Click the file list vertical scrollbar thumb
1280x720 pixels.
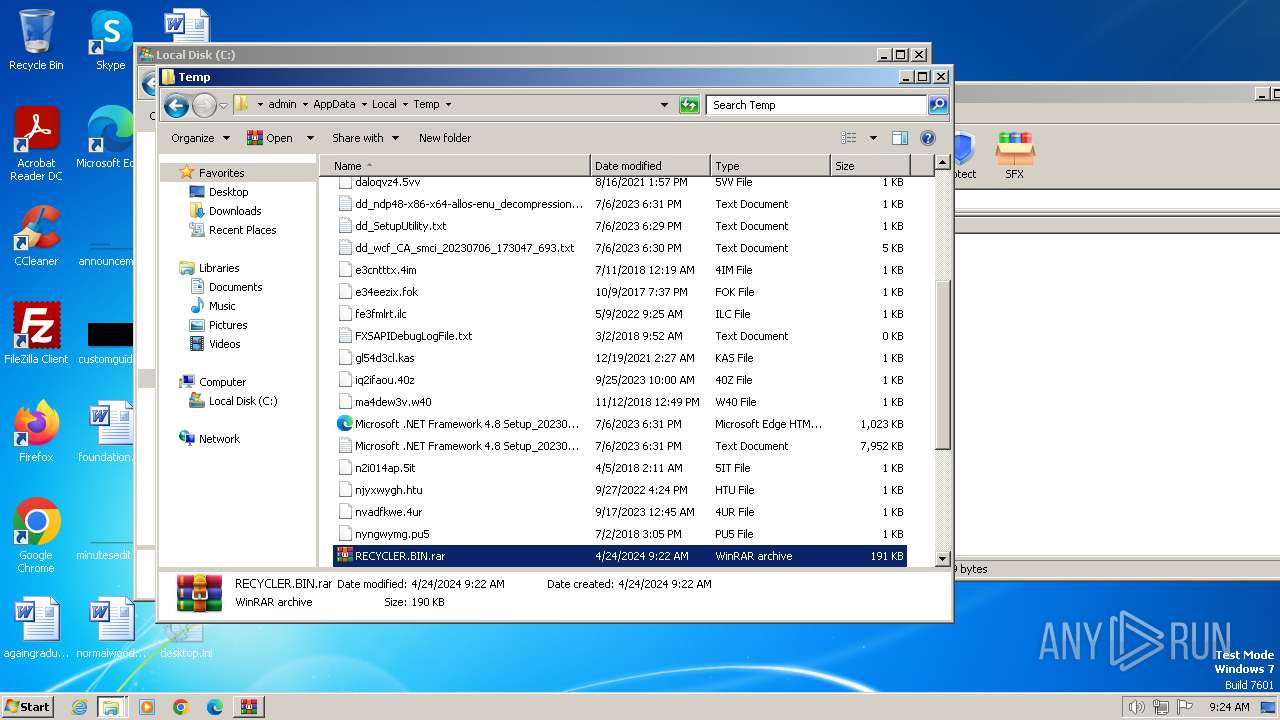point(942,365)
